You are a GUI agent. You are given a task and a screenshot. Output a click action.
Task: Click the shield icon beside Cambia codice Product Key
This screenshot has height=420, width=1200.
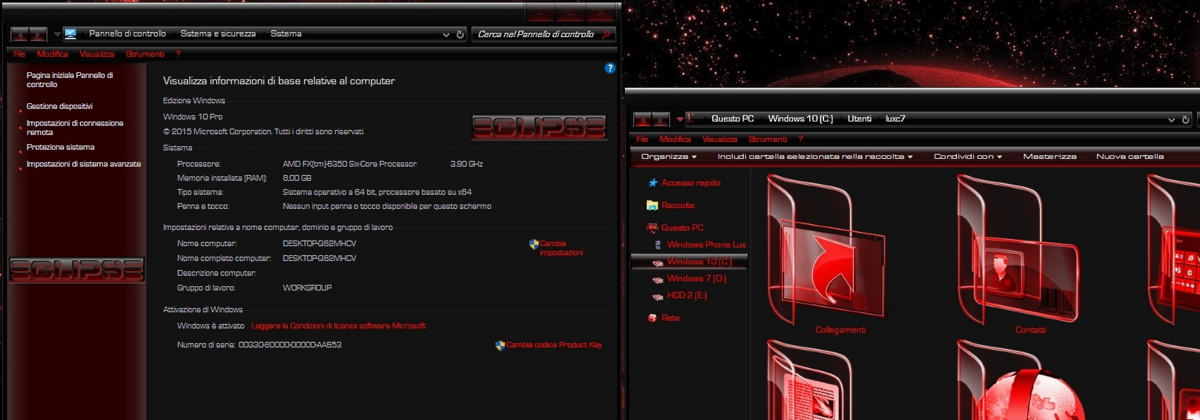500,345
